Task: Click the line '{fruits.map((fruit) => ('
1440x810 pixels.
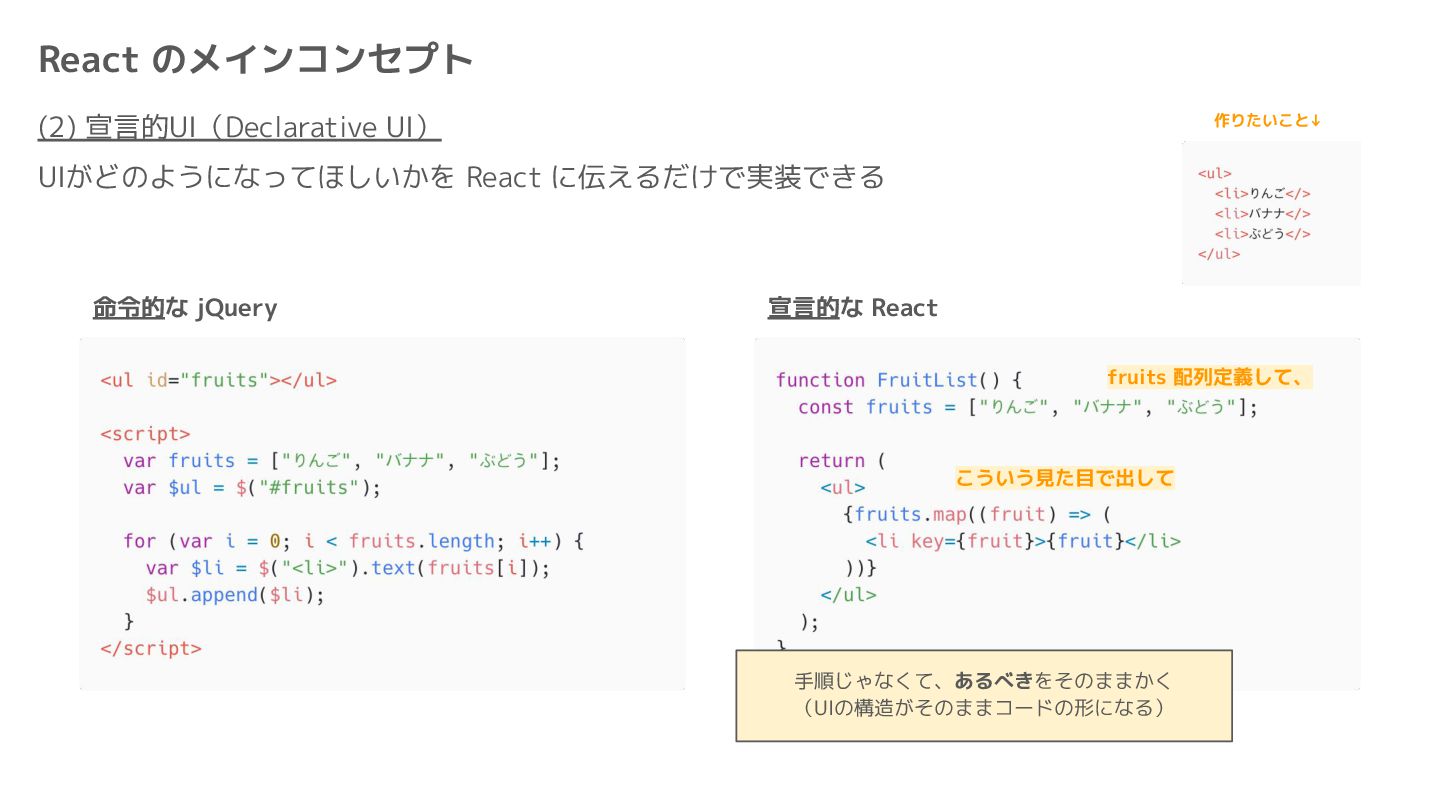Action: (x=977, y=515)
